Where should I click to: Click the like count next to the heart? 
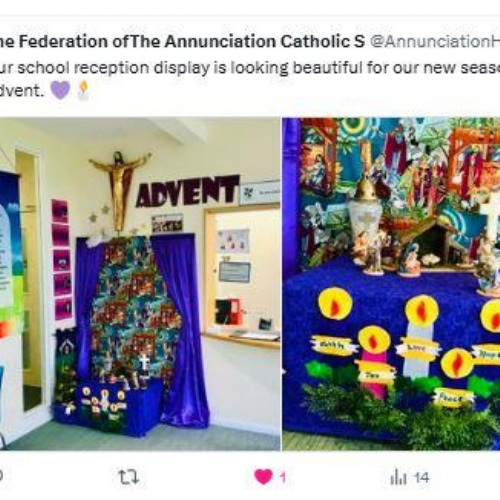[283, 478]
